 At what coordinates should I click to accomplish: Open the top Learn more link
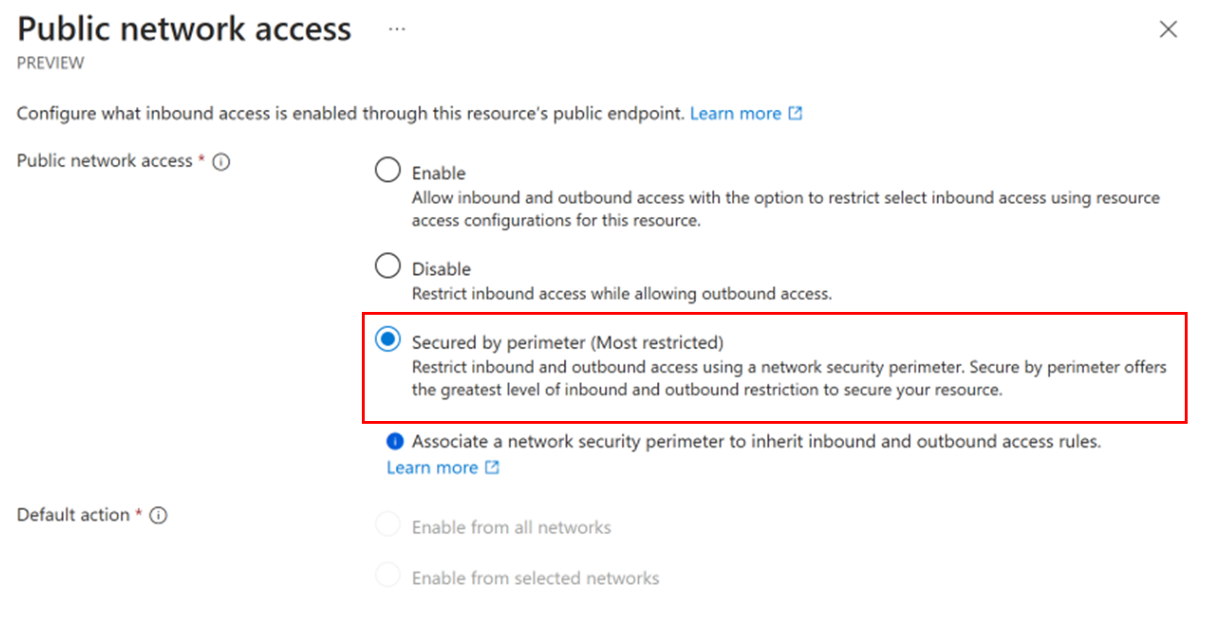click(x=735, y=114)
